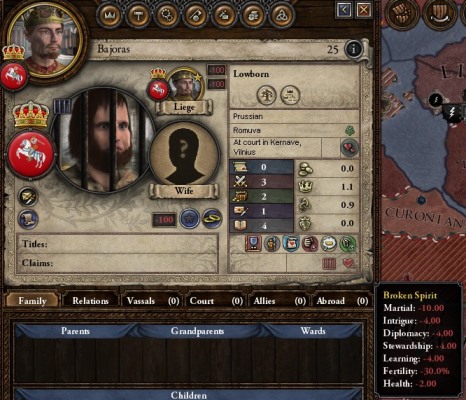
Task: Open the Technology gears icon
Action: (x=166, y=15)
